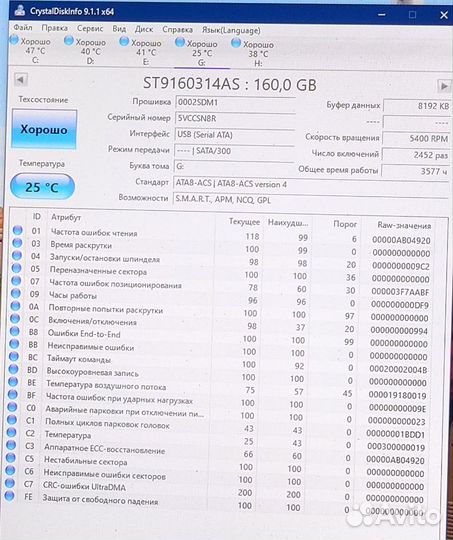Click status icon of attribute C1
Image resolution: width=453 pixels, height=540 pixels.
[x=12, y=419]
